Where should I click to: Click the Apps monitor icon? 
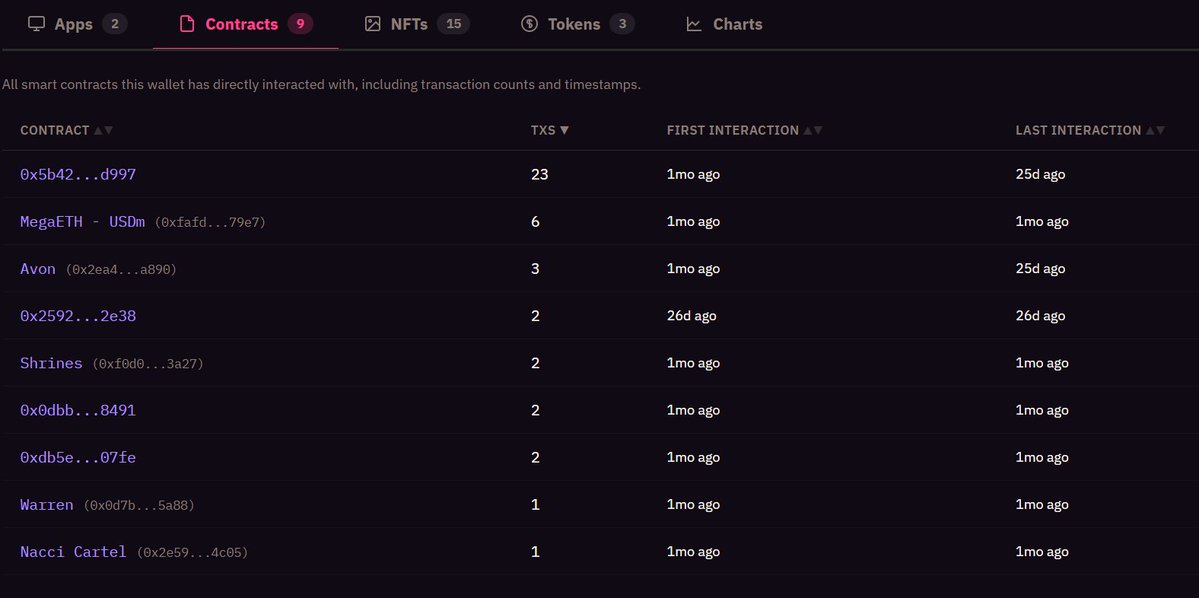(36, 24)
